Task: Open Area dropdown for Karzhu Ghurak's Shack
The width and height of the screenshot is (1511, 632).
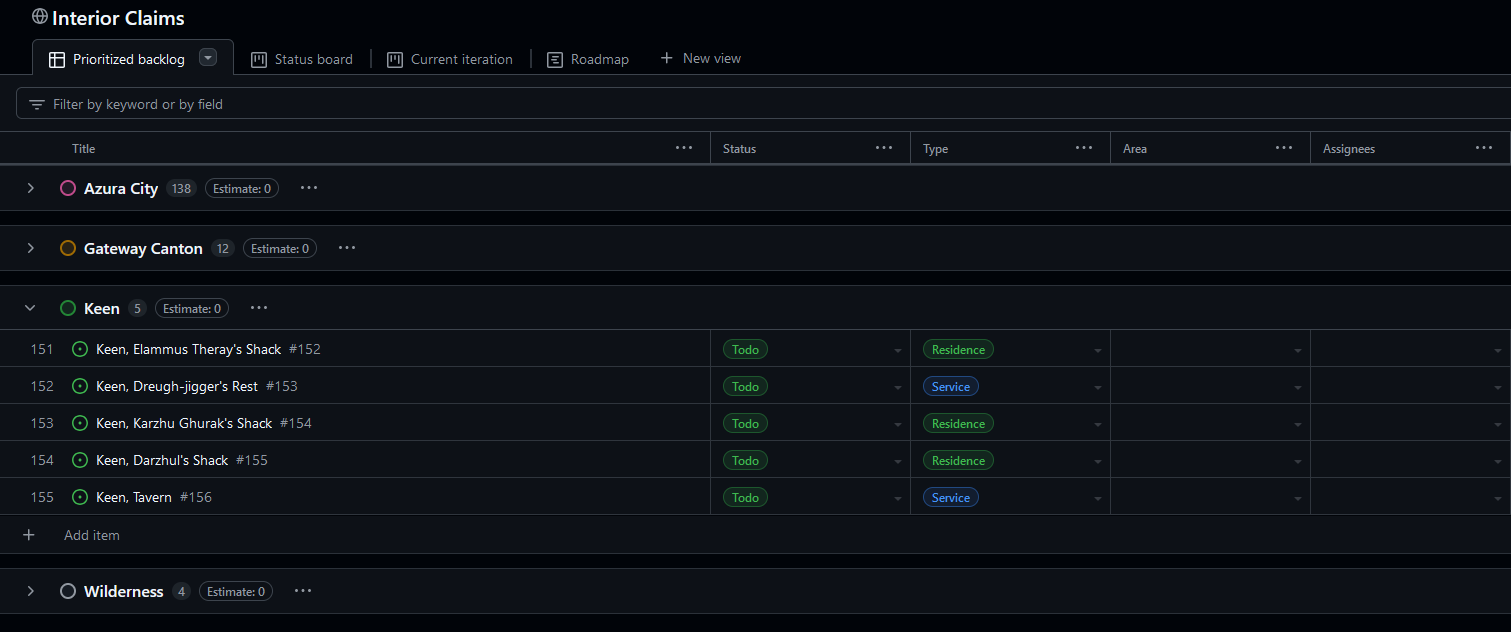Action: (x=1298, y=424)
